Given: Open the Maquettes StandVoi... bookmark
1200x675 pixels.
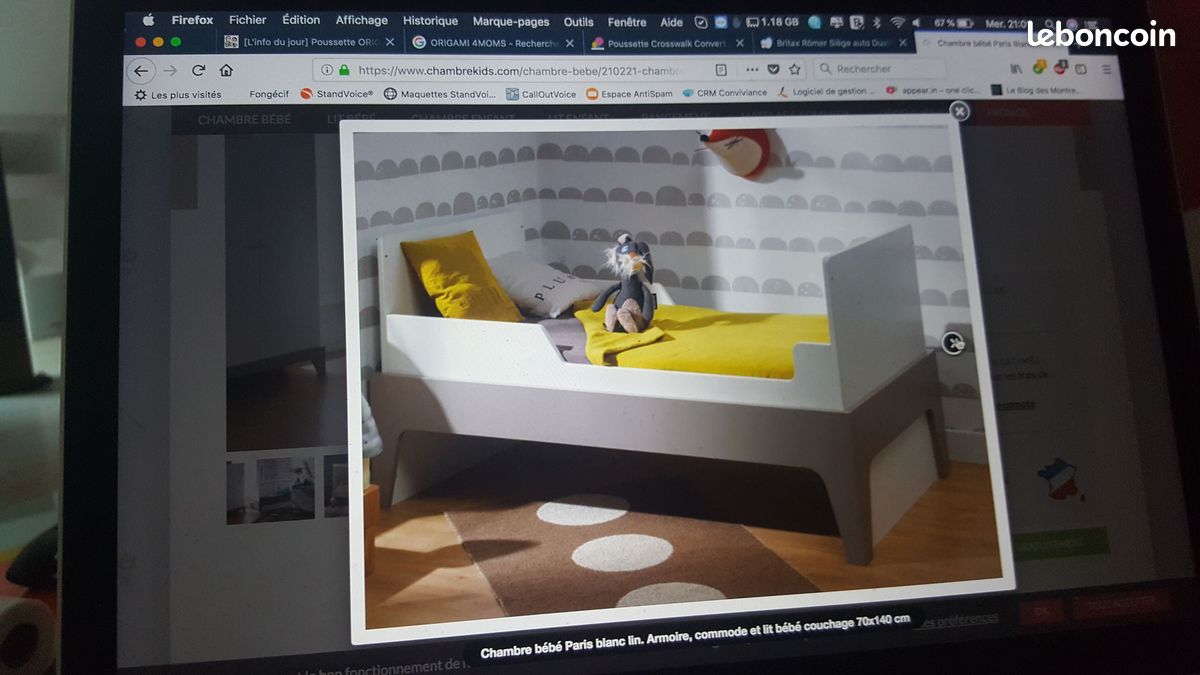Looking at the screenshot, I should [440, 94].
